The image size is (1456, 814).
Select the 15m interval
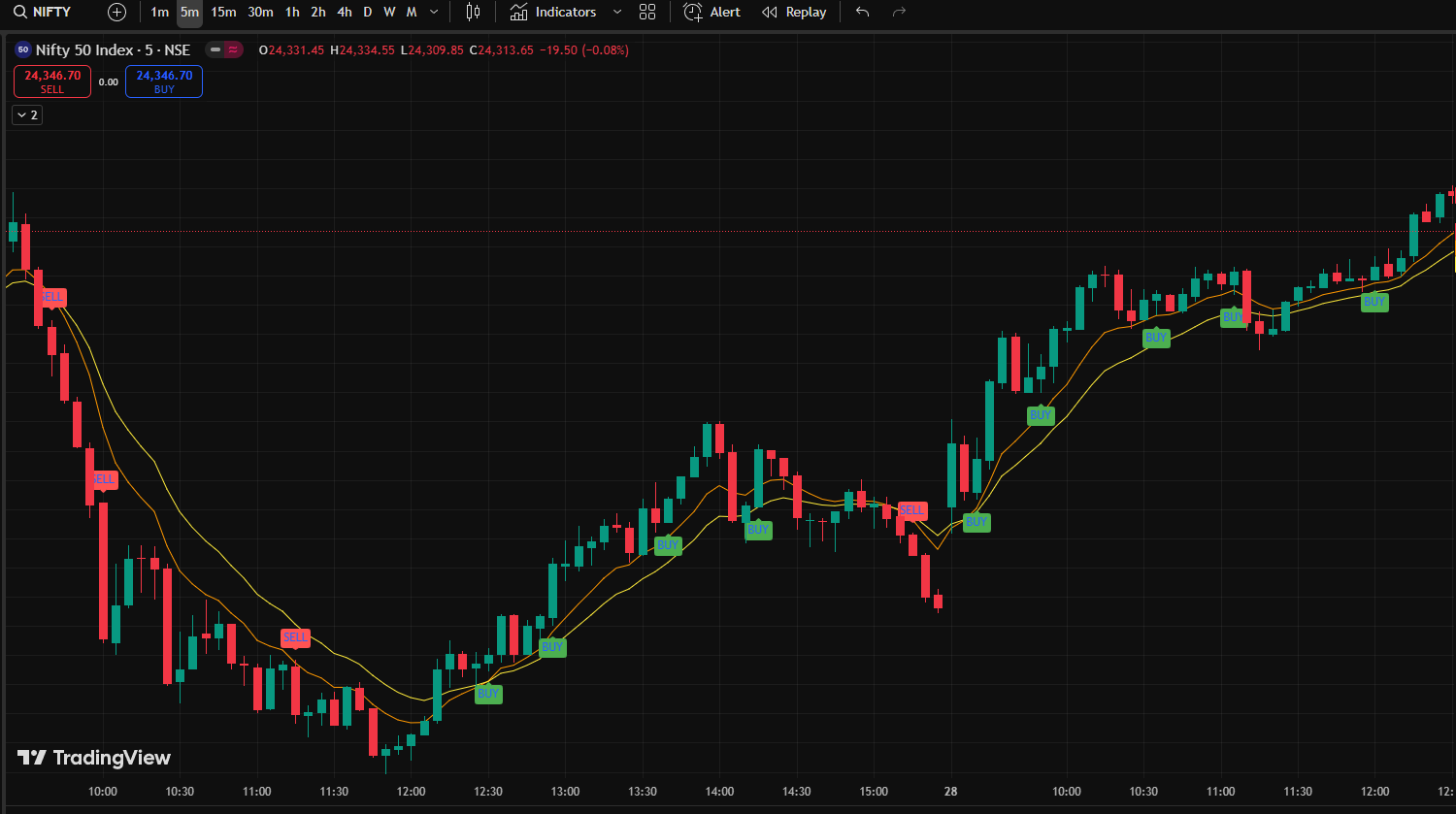[x=223, y=12]
